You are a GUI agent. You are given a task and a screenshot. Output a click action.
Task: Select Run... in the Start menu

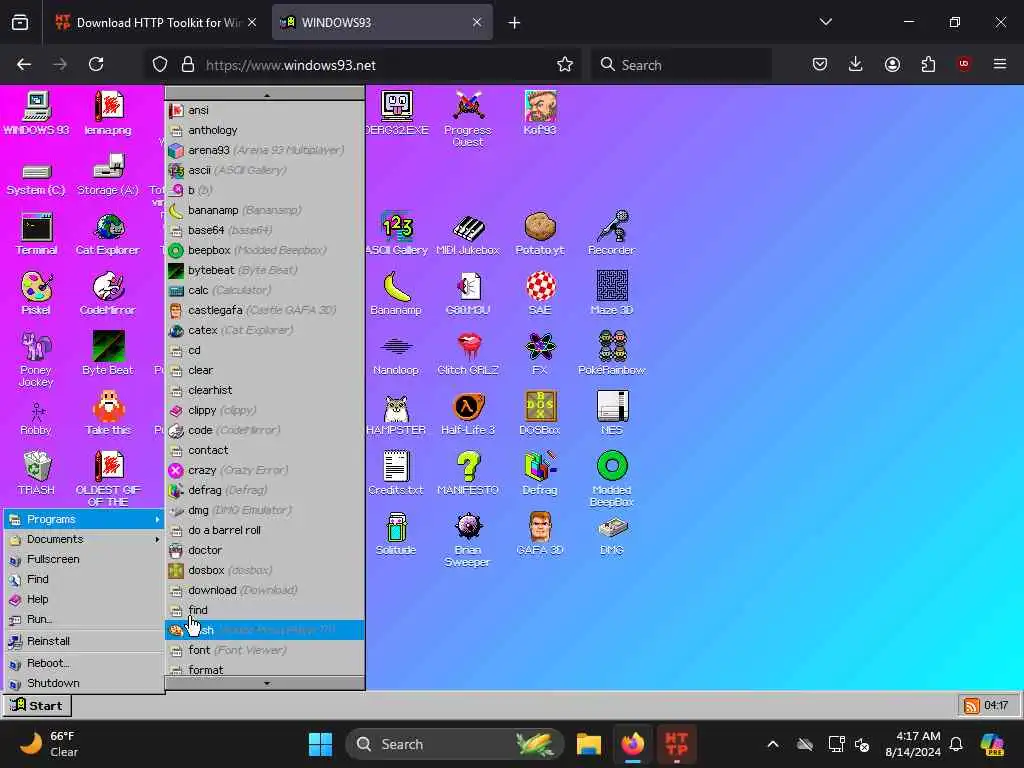pos(84,619)
